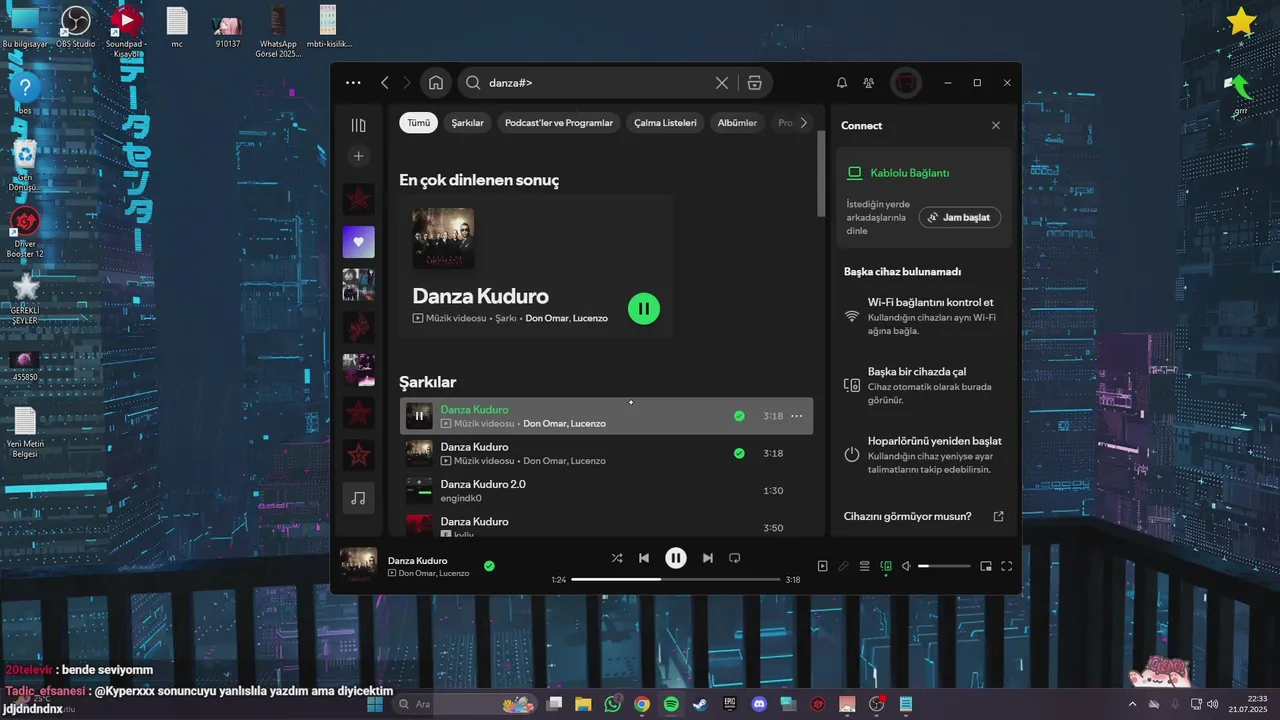Close the Connect panel
This screenshot has width=1280, height=720.
(x=995, y=125)
